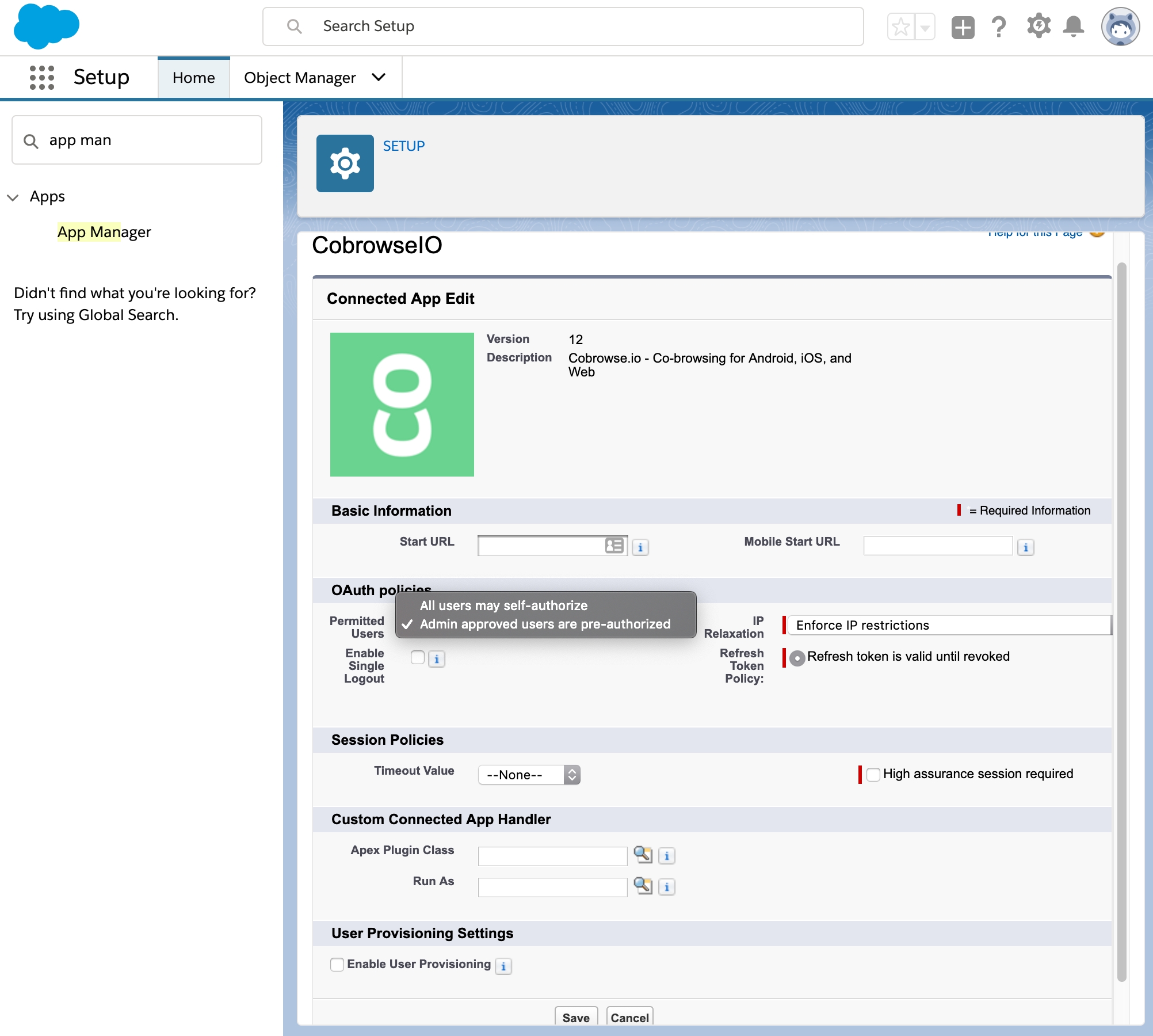Open App Manager in the sidebar
The width and height of the screenshot is (1153, 1036).
coord(104,232)
